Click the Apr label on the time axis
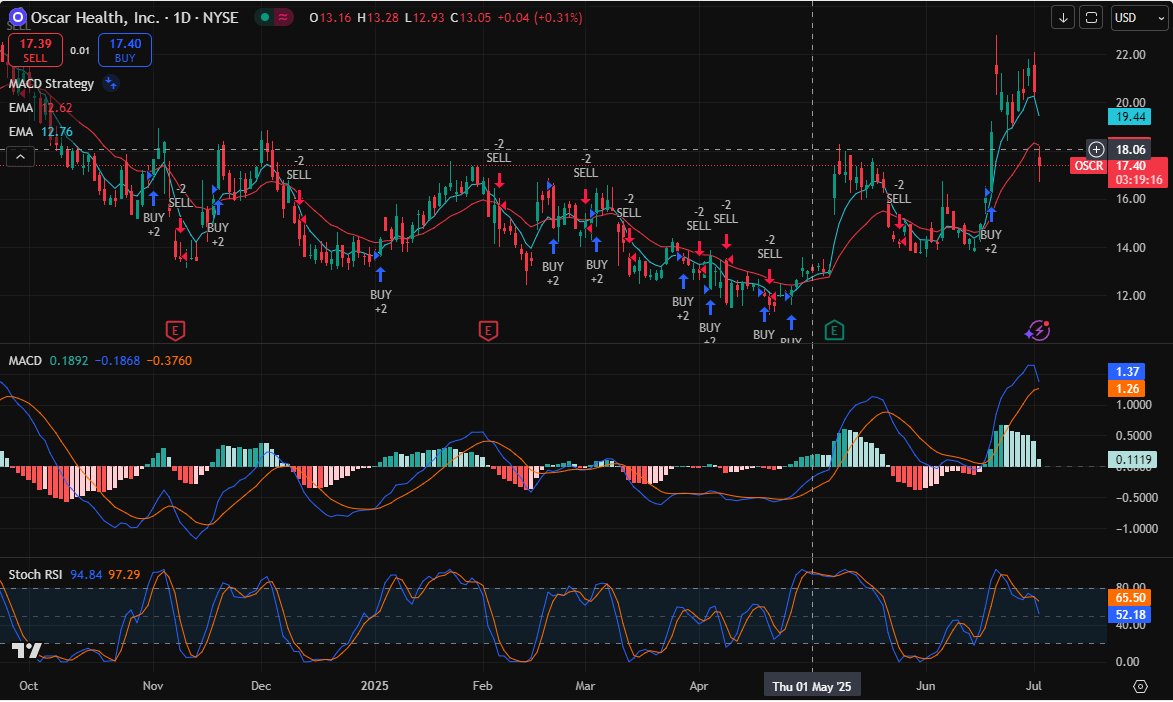The height and width of the screenshot is (702, 1173). [699, 686]
